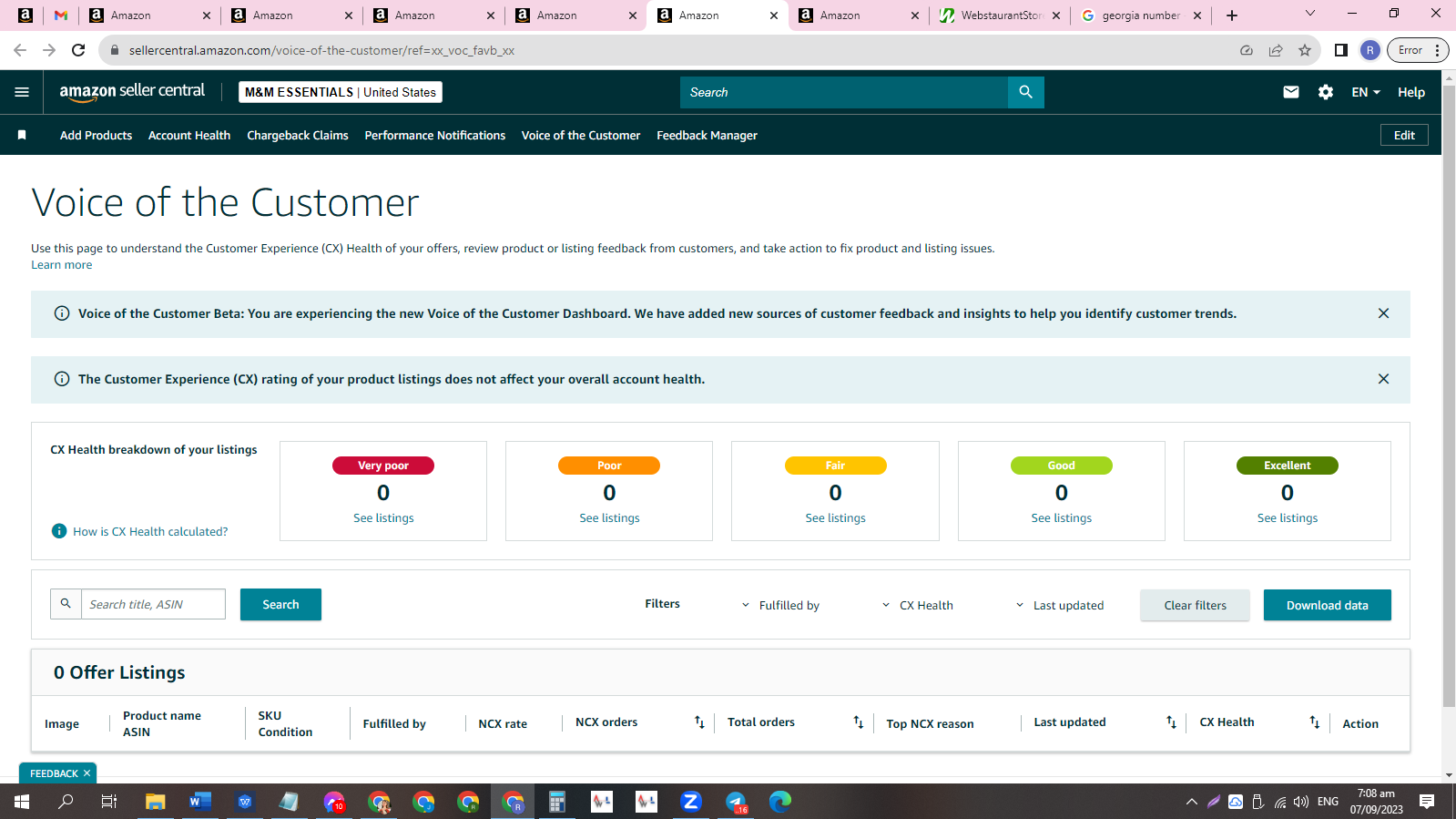
Task: Click Clear filters
Action: [1195, 605]
